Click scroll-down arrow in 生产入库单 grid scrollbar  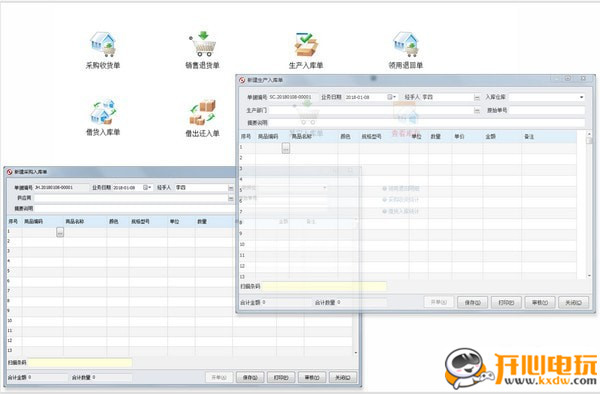coord(589,275)
